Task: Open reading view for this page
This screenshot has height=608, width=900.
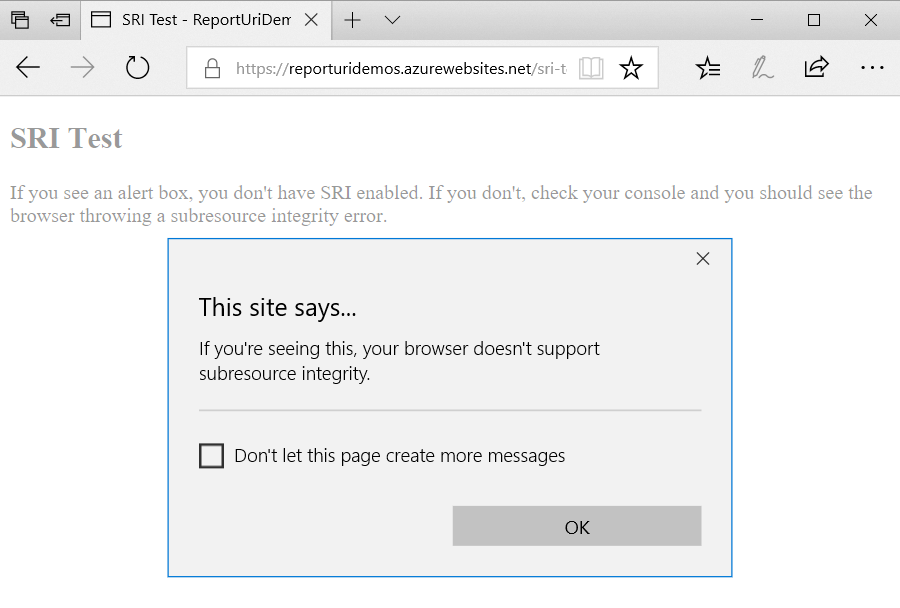Action: tap(590, 67)
